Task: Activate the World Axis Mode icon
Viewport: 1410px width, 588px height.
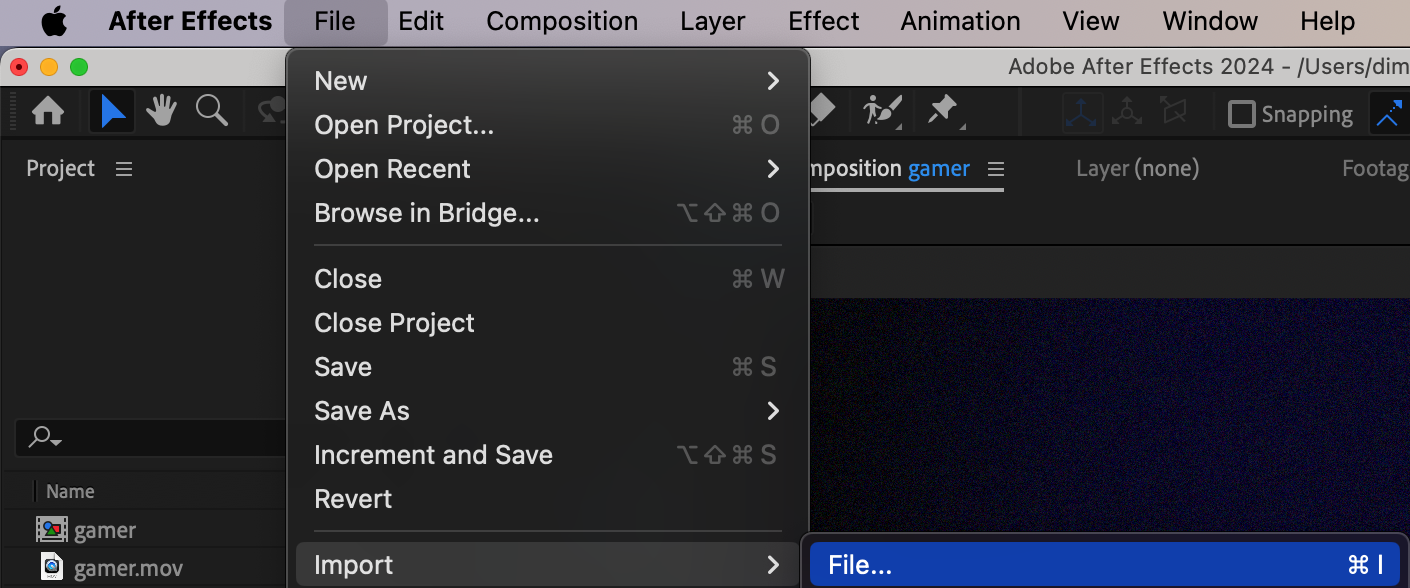Action: (1127, 113)
